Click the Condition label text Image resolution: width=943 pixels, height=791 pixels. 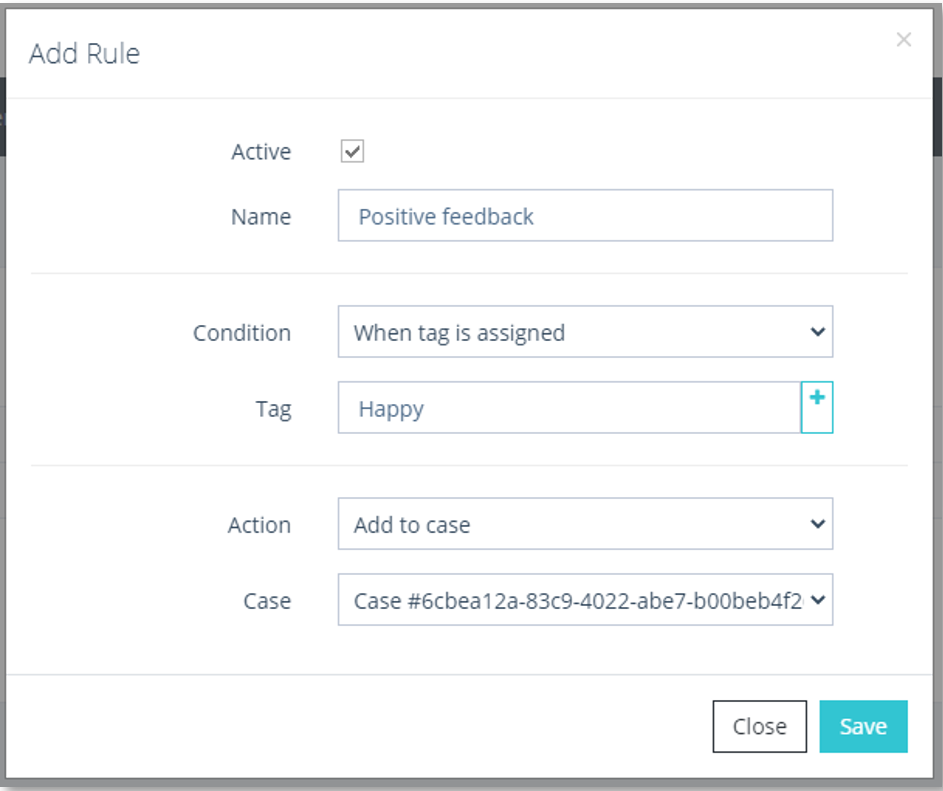(x=242, y=333)
